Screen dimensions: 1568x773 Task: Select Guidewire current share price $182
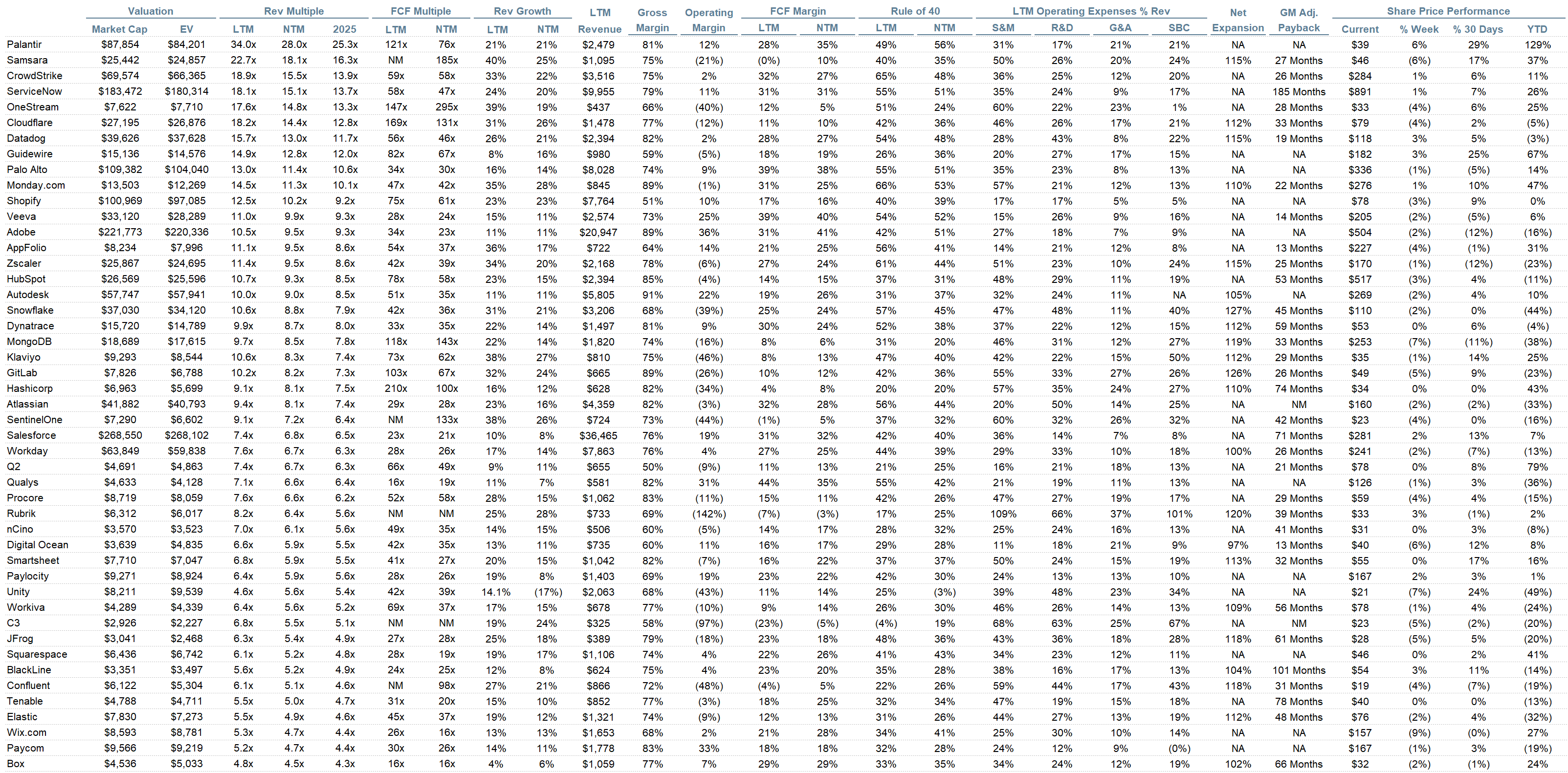(x=1360, y=154)
